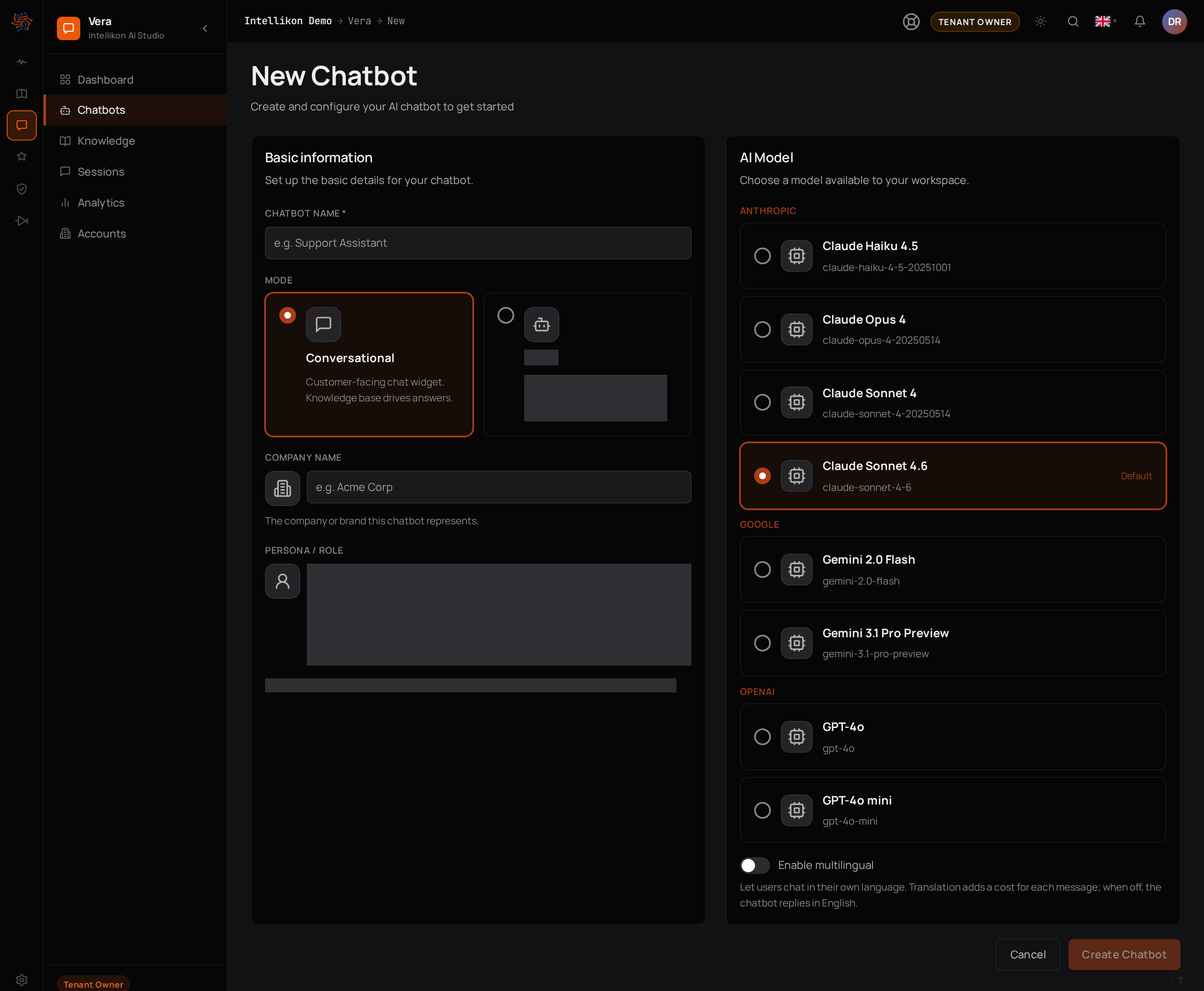Click the persona user icon

point(283,581)
